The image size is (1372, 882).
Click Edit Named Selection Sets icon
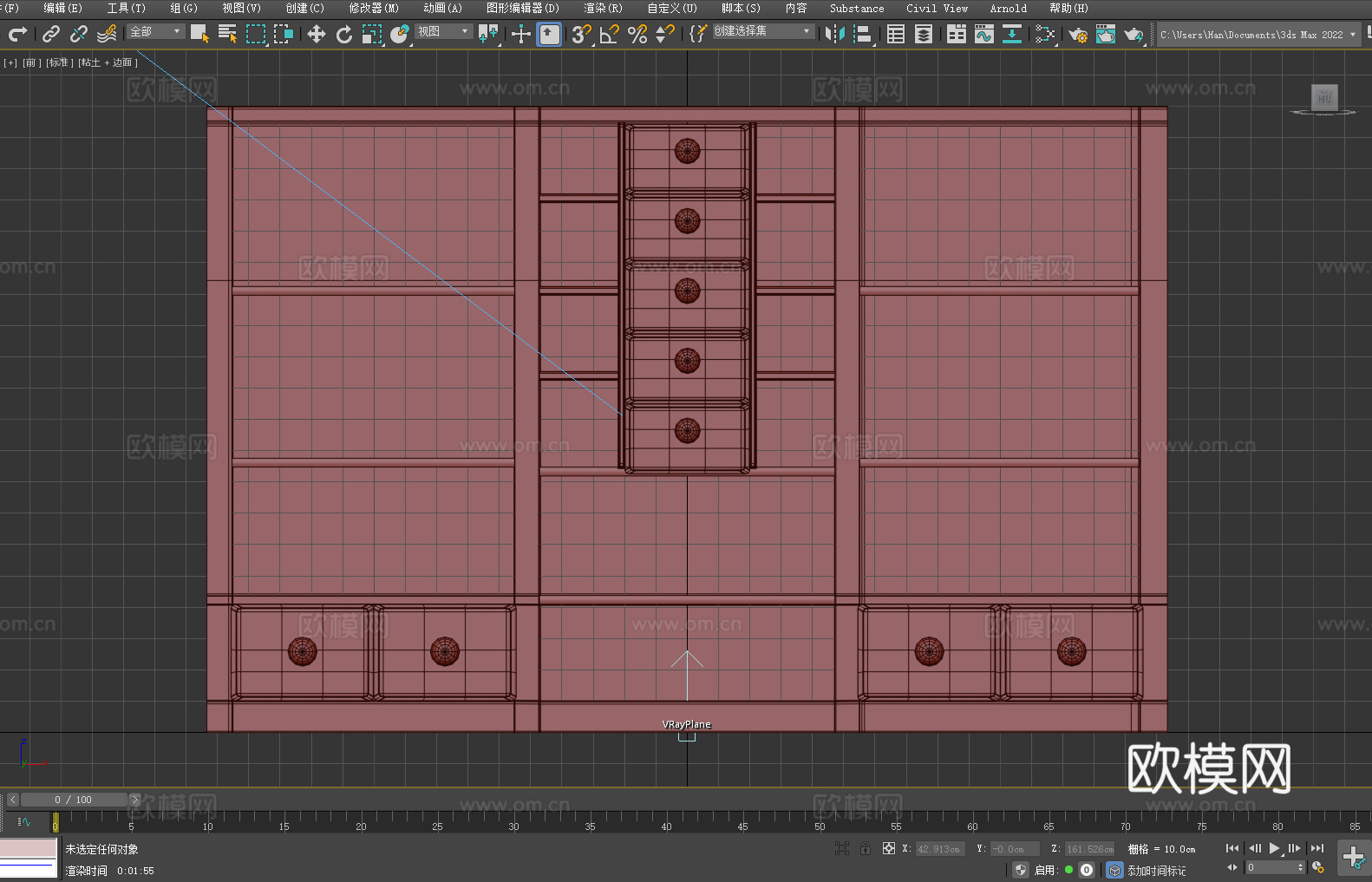click(x=698, y=34)
